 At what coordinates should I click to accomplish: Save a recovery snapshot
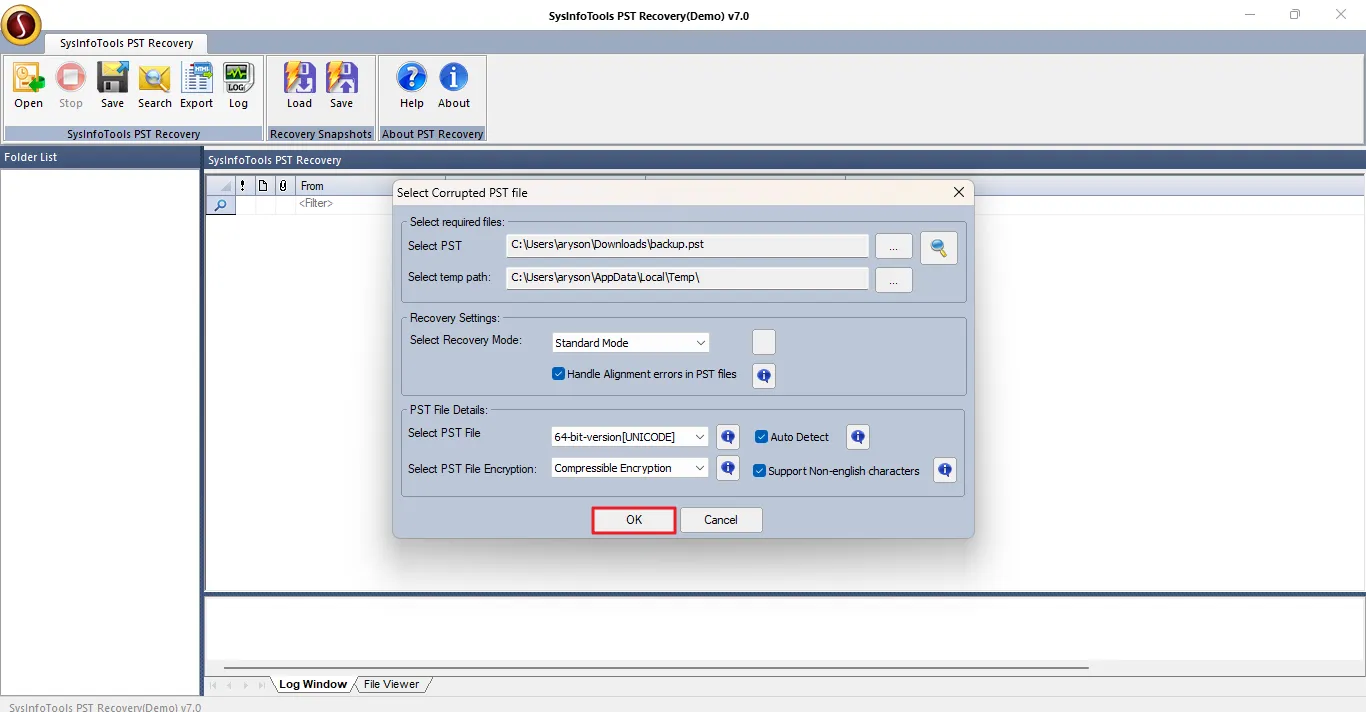[x=341, y=85]
